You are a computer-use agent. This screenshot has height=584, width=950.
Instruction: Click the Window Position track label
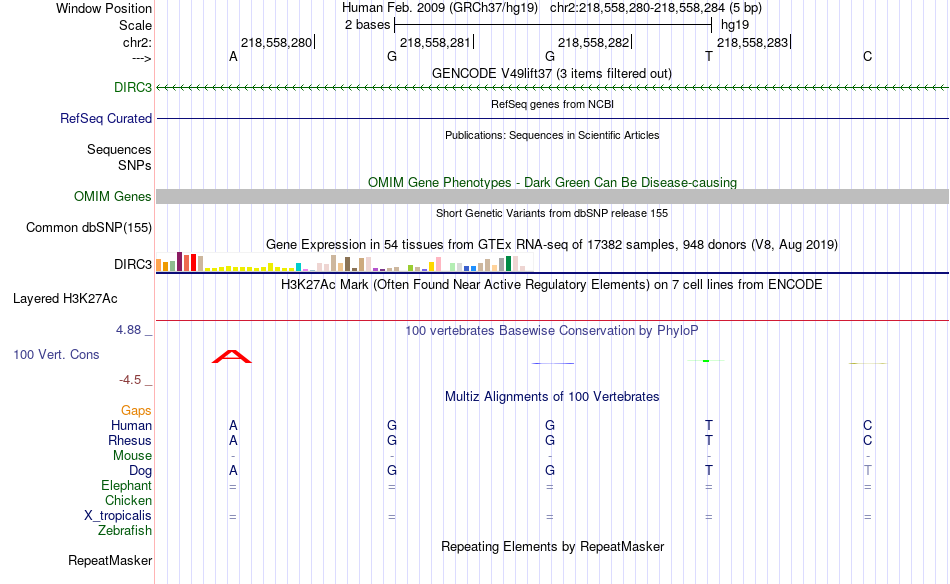click(104, 8)
